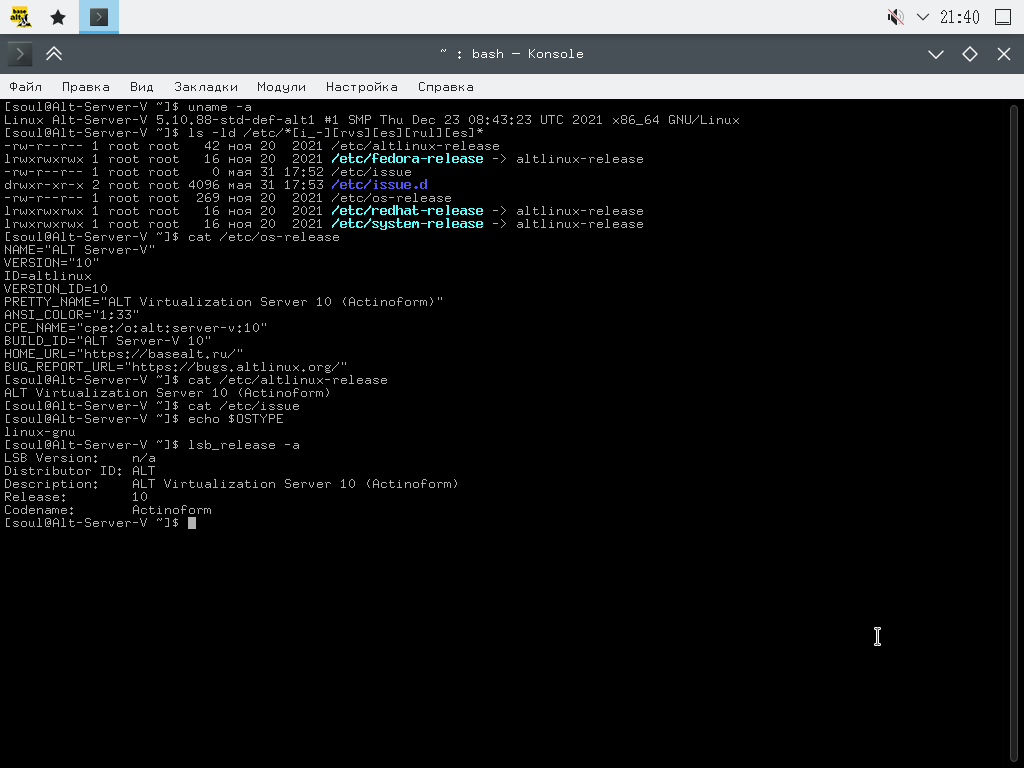1024x768 pixels.
Task: Click the terminal cursor at the last prompt
Action: [192, 523]
